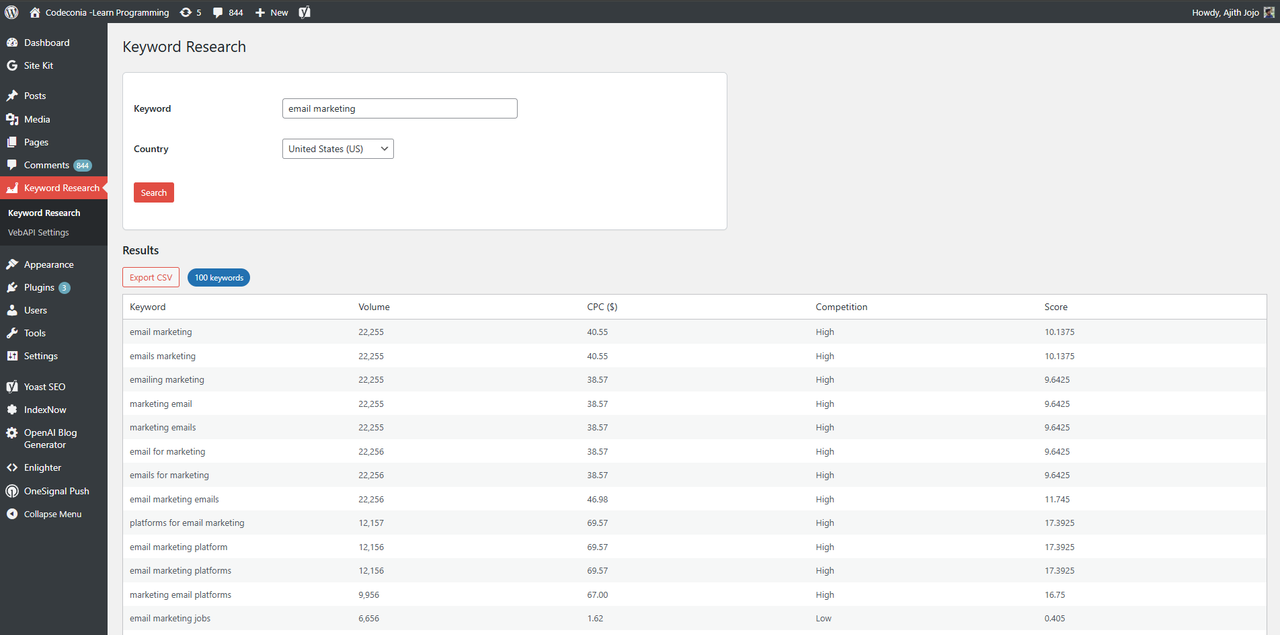
Task: Click the Site Kit G icon
Action: pyautogui.click(x=12, y=65)
